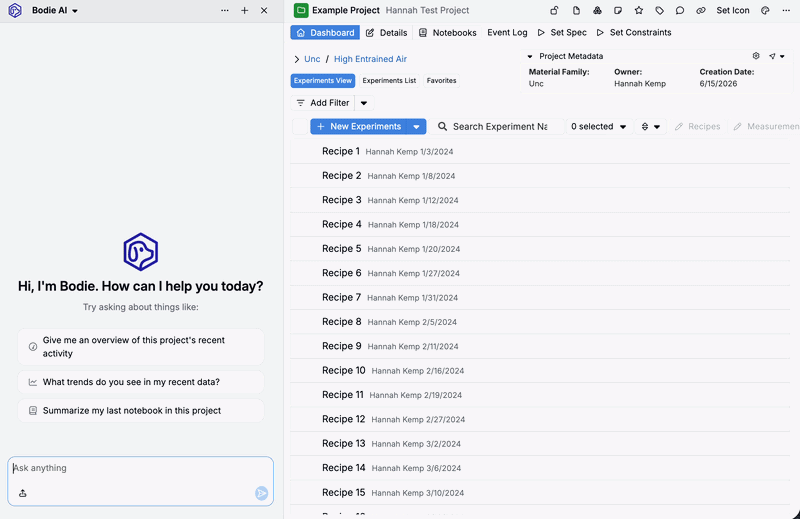Click the play icon next to Set Spec

pyautogui.click(x=541, y=33)
